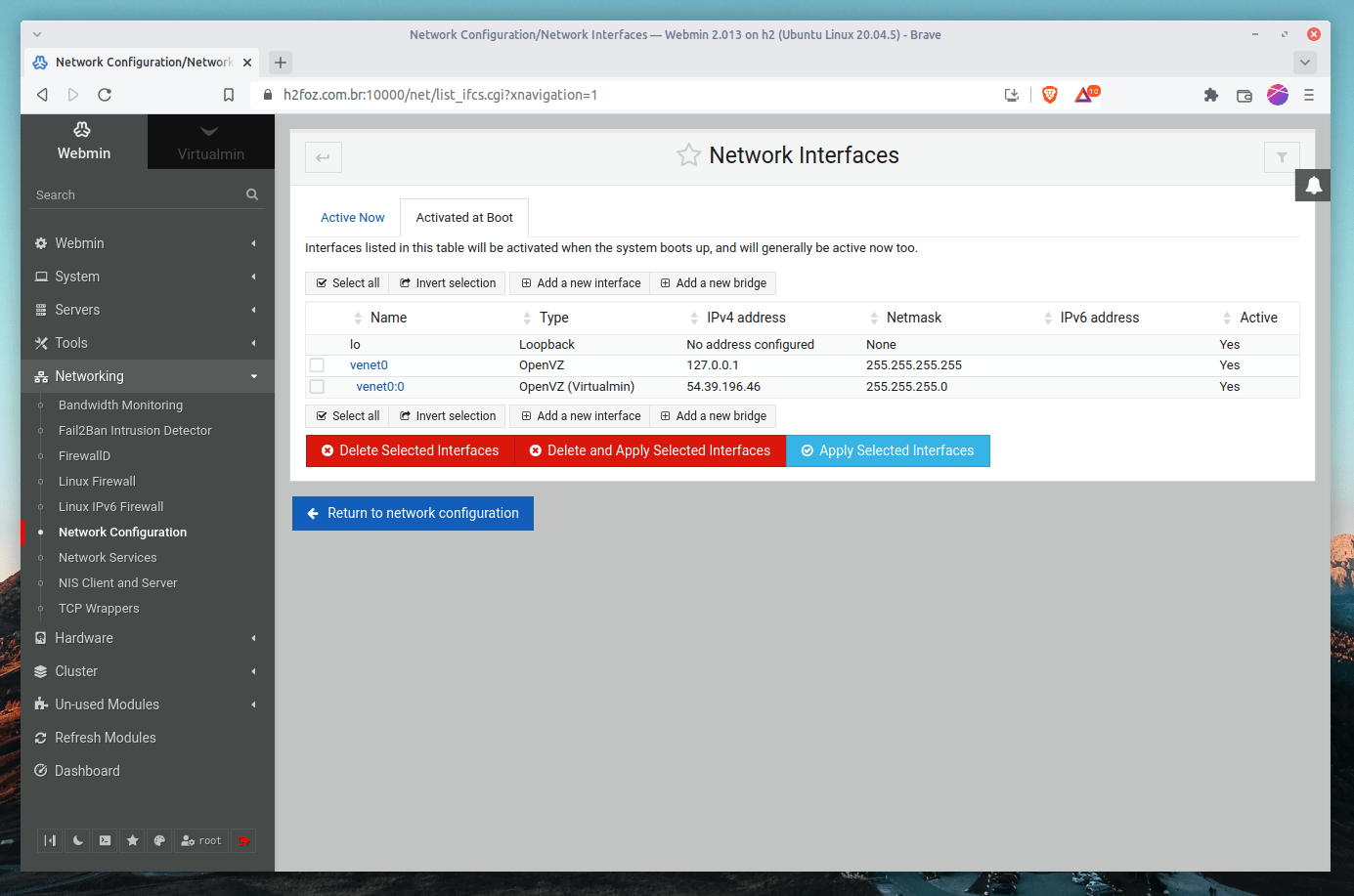Apply Selected Interfaces

(x=888, y=450)
